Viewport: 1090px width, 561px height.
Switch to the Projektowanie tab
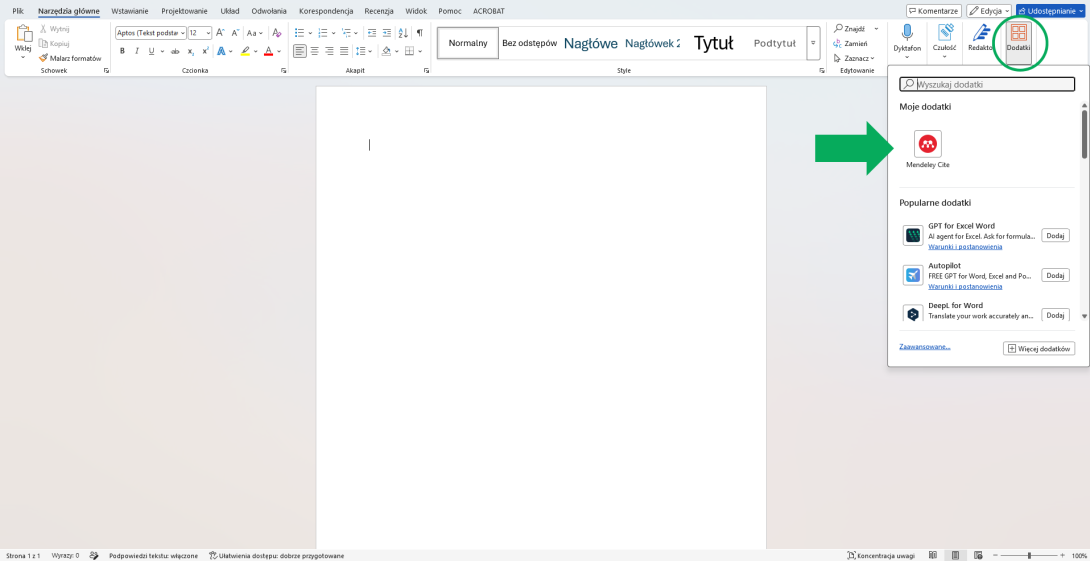[x=184, y=11]
